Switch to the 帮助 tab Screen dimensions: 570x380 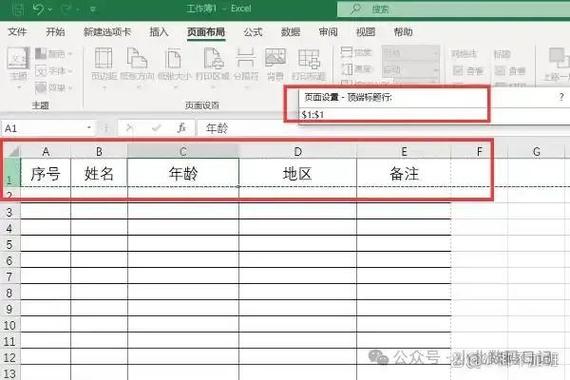403,32
